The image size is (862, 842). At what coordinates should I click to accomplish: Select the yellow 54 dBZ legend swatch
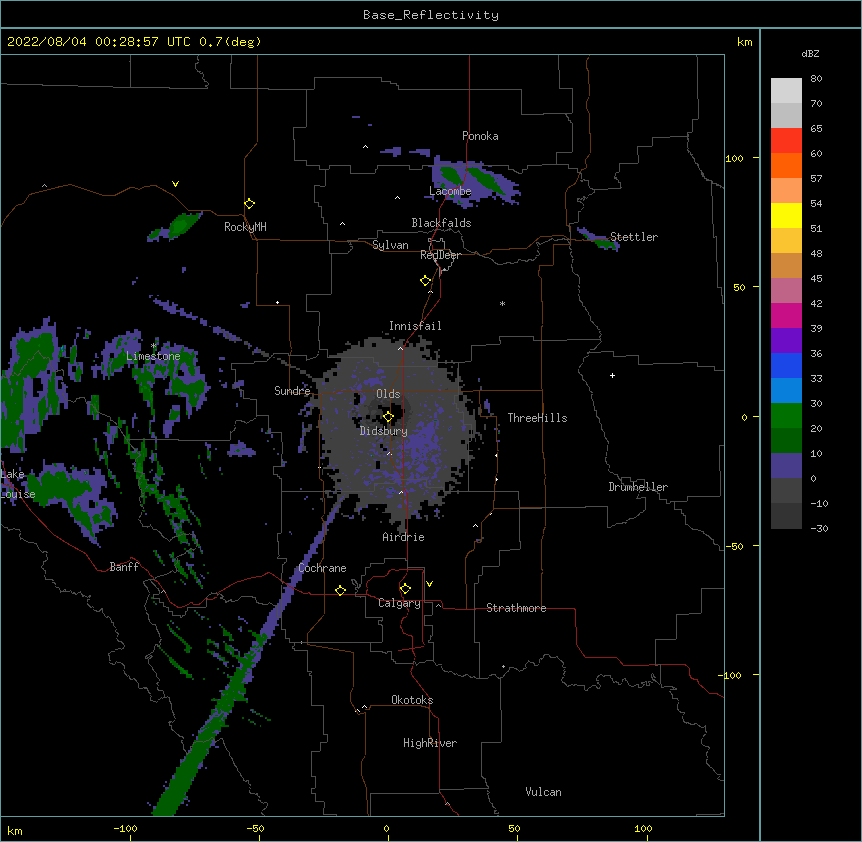[x=786, y=215]
